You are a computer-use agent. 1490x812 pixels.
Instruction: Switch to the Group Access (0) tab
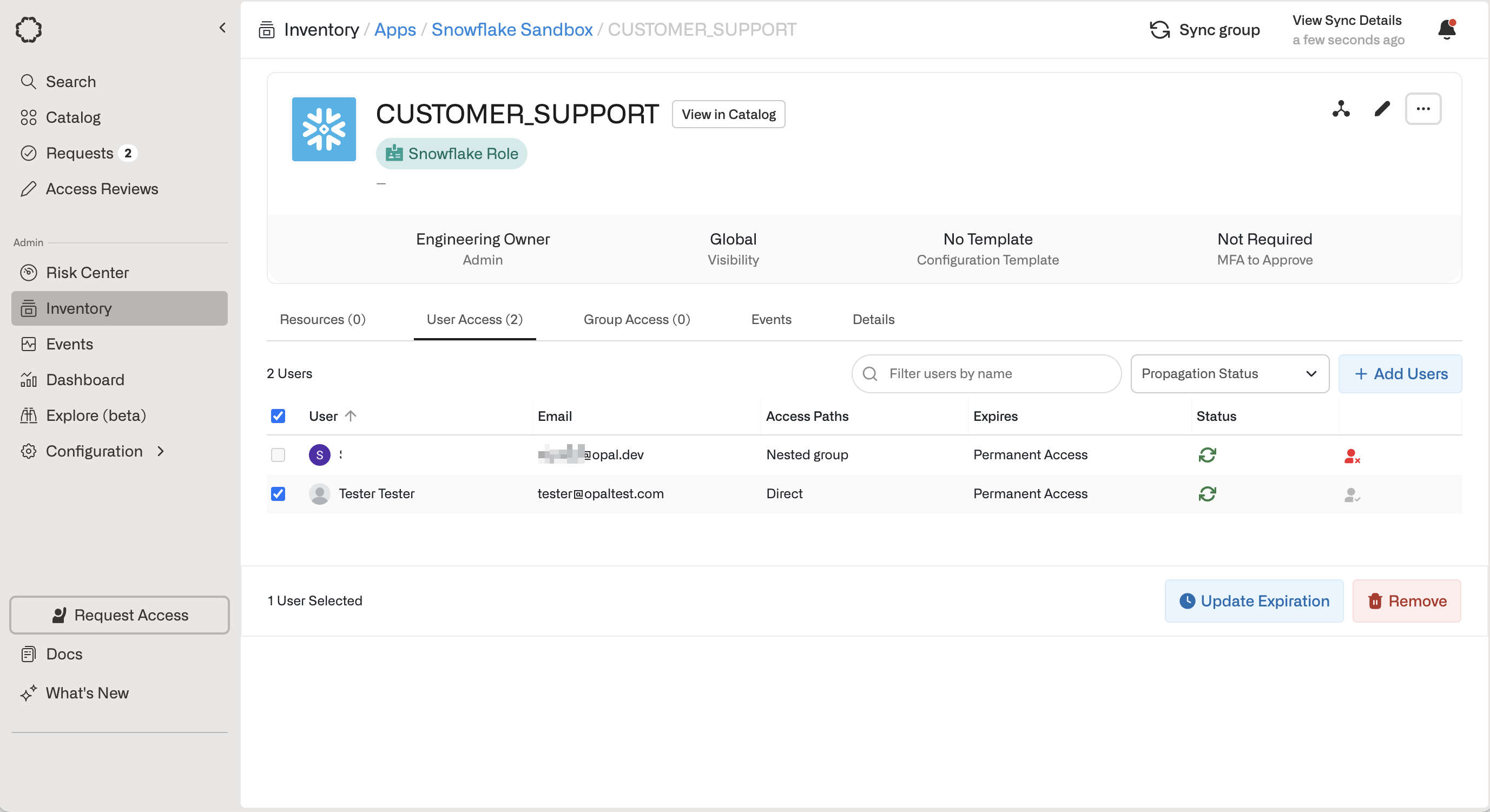click(636, 319)
